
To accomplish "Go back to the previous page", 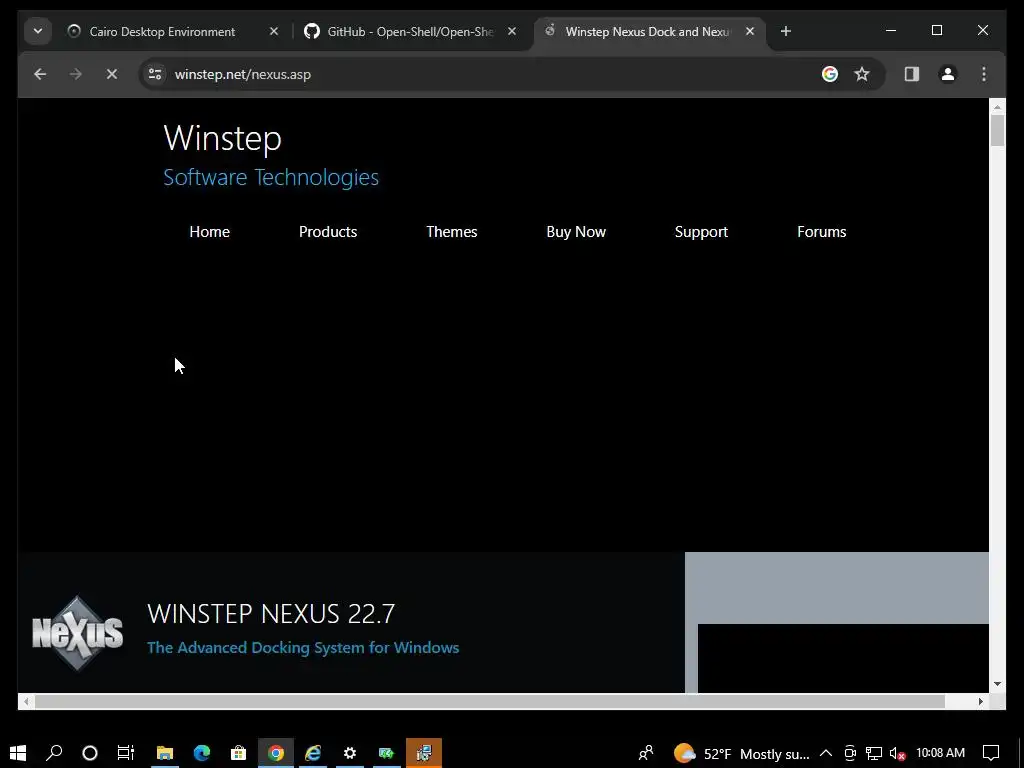I will pyautogui.click(x=40, y=74).
